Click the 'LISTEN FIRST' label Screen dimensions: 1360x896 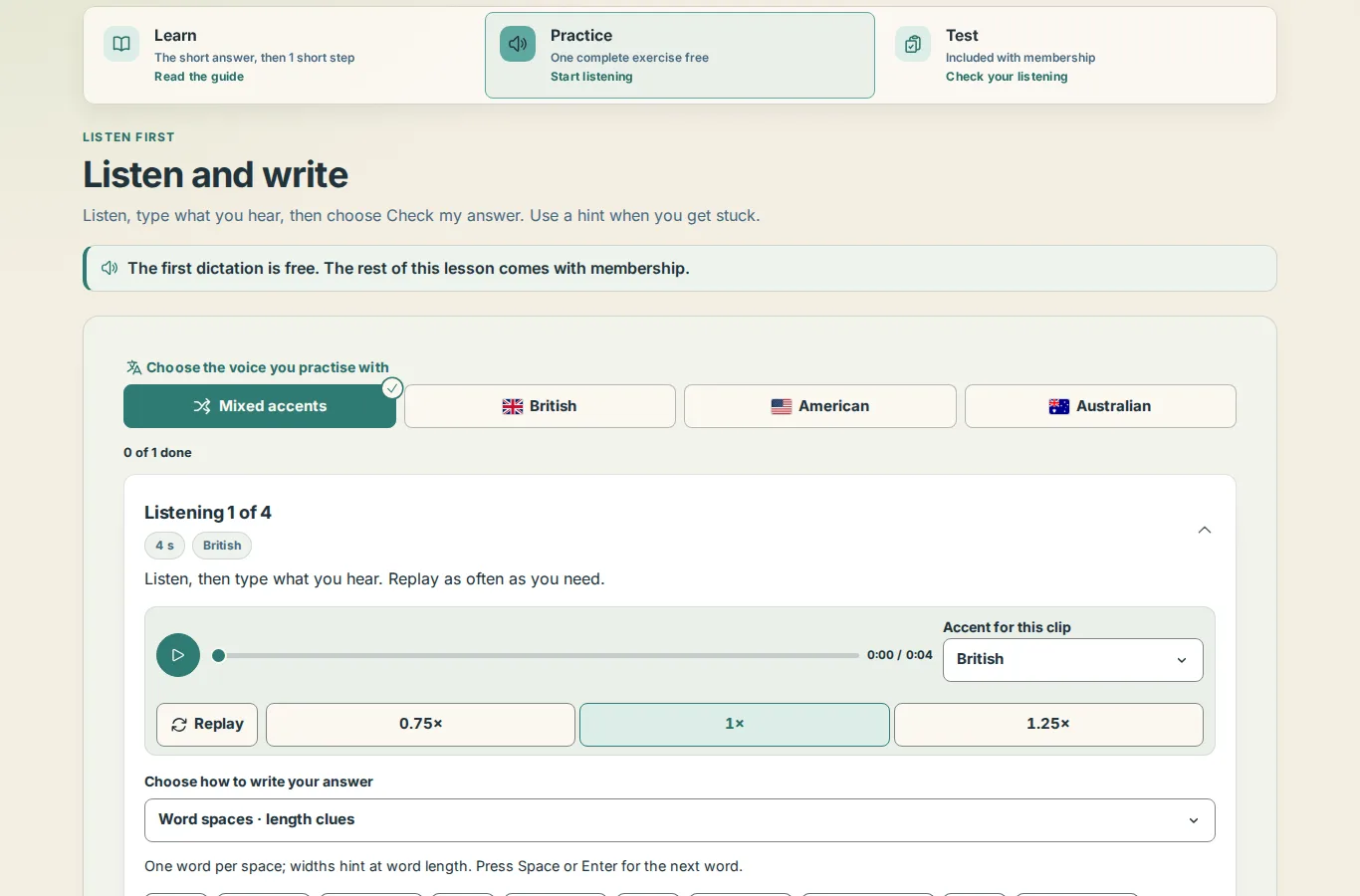(128, 137)
